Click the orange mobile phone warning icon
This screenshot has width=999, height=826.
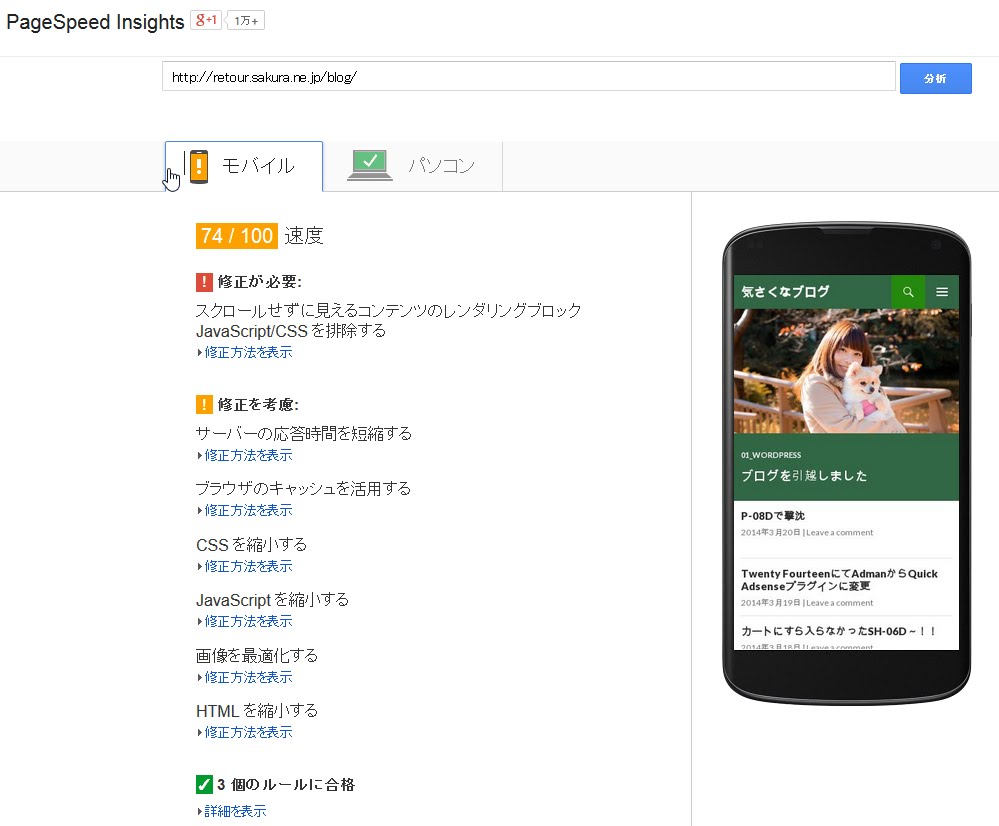199,166
